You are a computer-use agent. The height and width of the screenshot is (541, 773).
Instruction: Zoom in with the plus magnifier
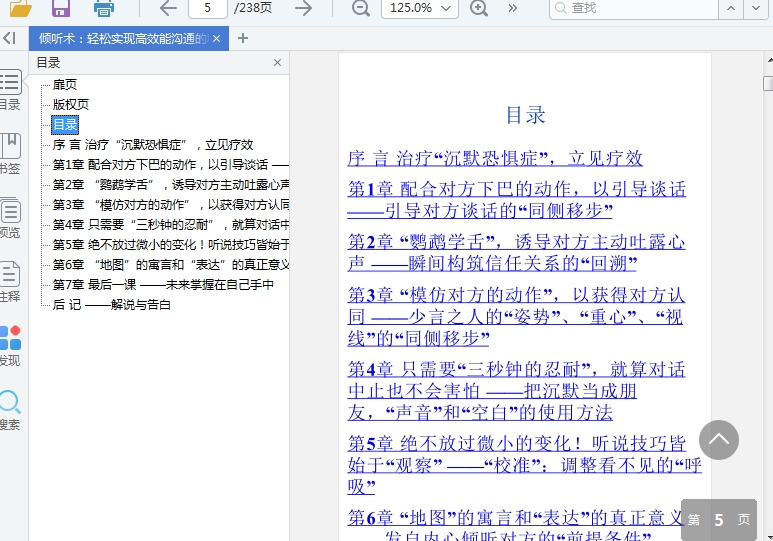point(479,8)
